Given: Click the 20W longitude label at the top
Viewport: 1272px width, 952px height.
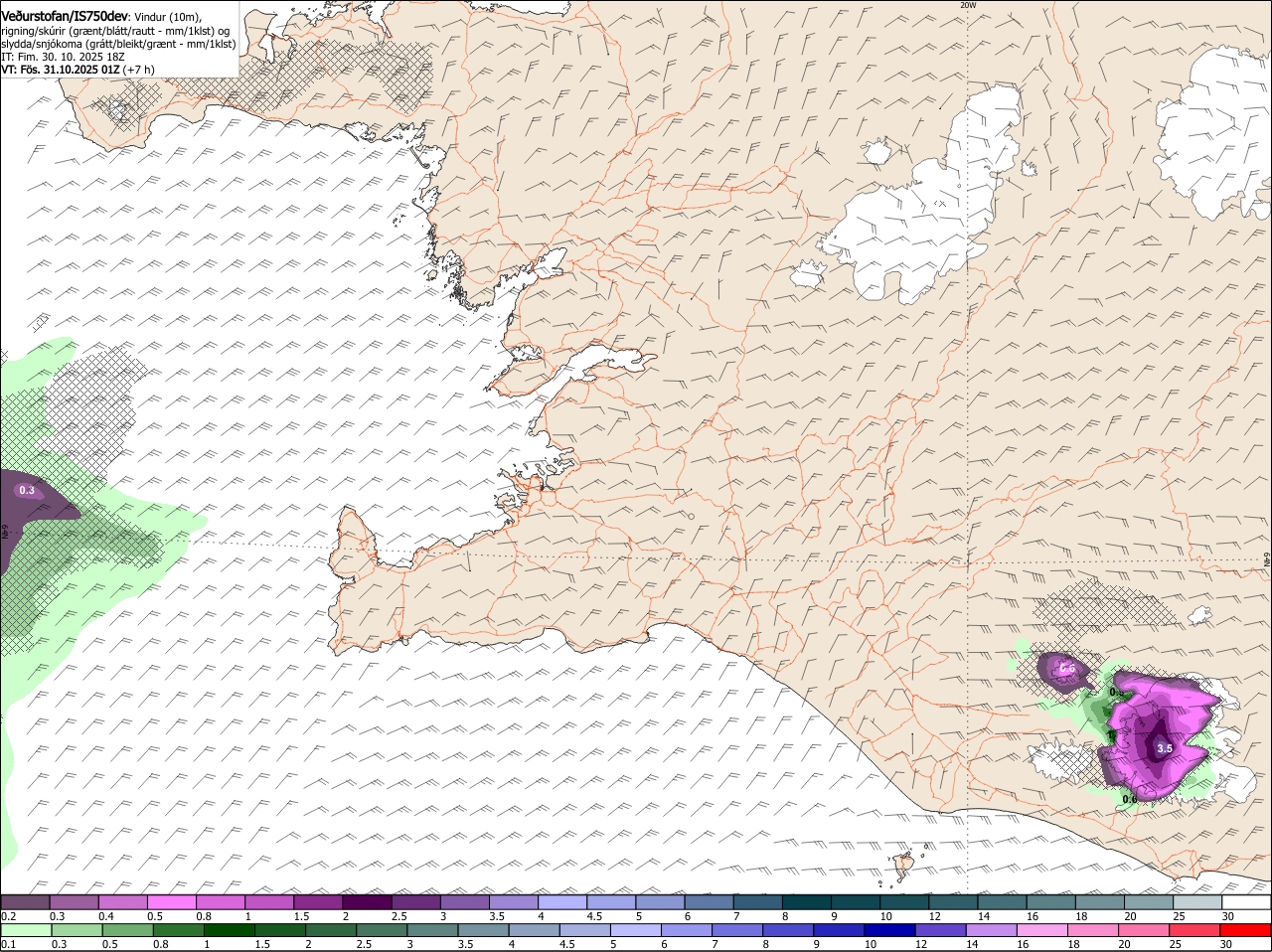Looking at the screenshot, I should coord(969,5).
